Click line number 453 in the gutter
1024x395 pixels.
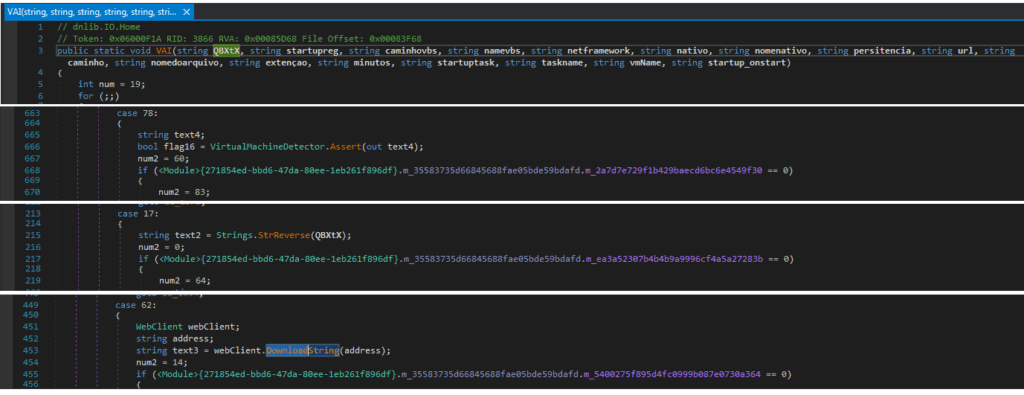(x=31, y=351)
